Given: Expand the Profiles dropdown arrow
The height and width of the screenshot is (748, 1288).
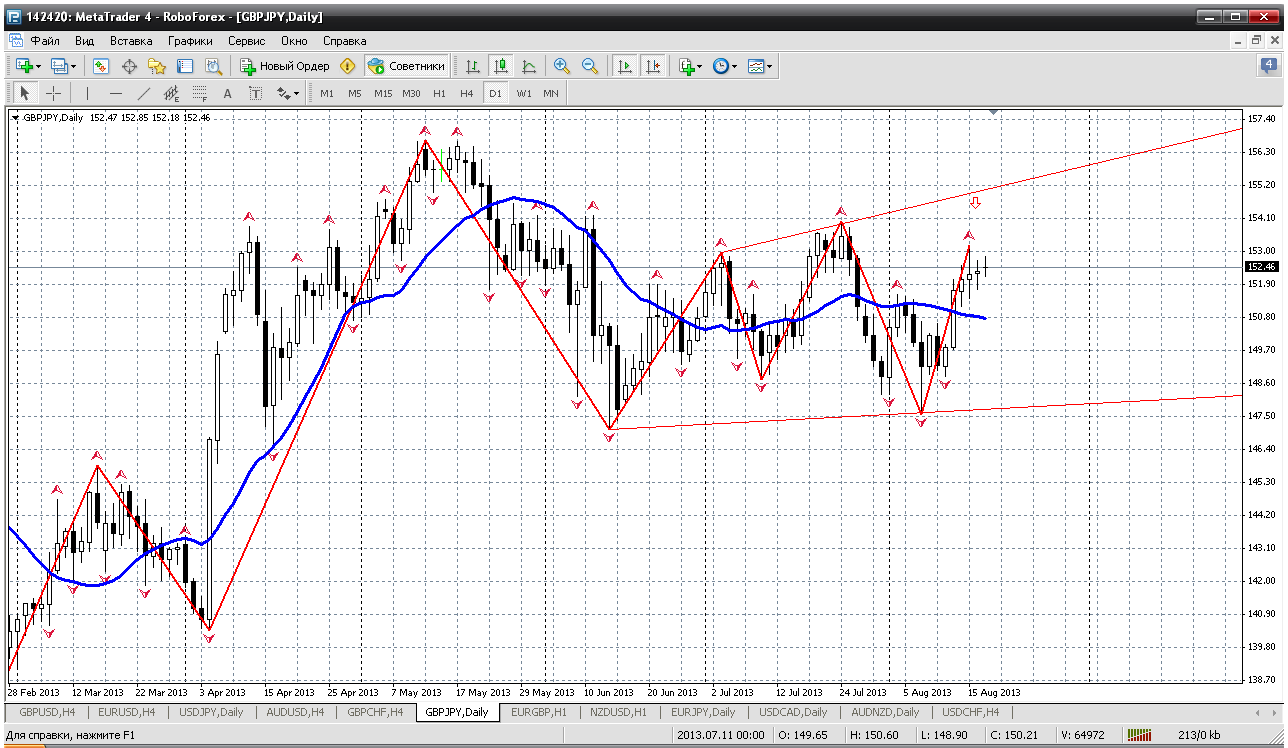Looking at the screenshot, I should [74, 67].
